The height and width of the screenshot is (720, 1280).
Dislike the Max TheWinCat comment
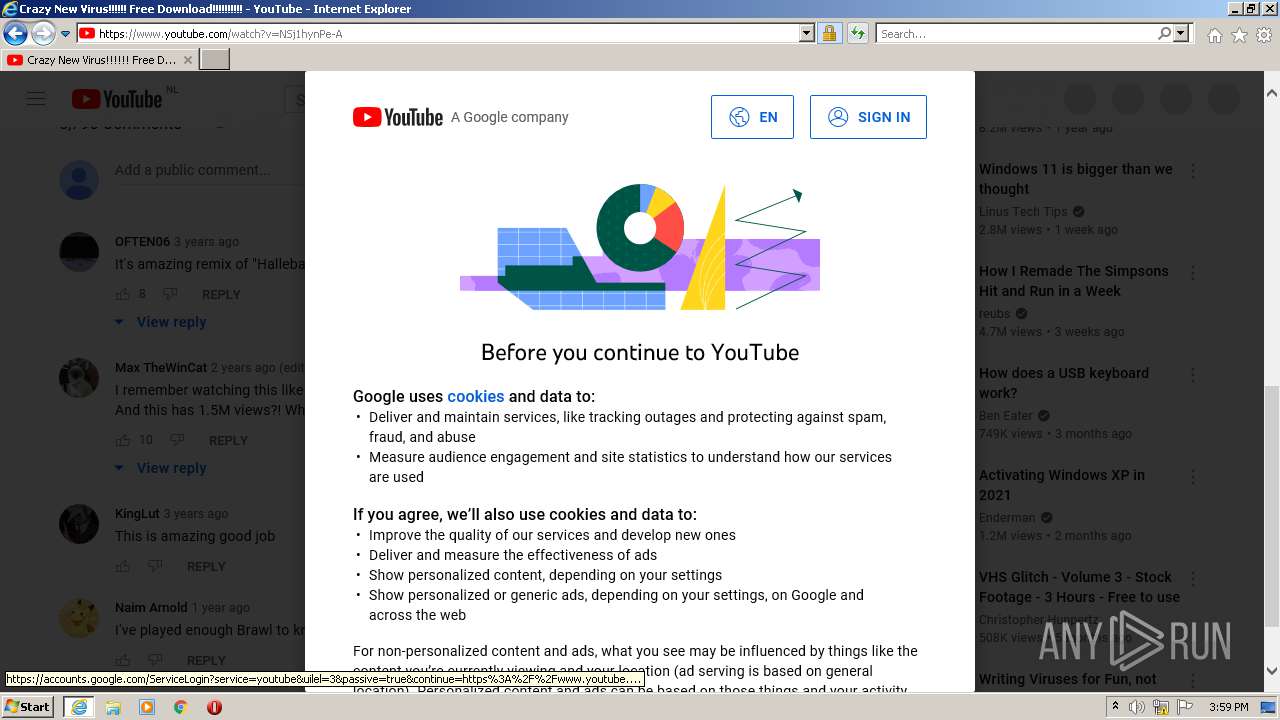[177, 440]
